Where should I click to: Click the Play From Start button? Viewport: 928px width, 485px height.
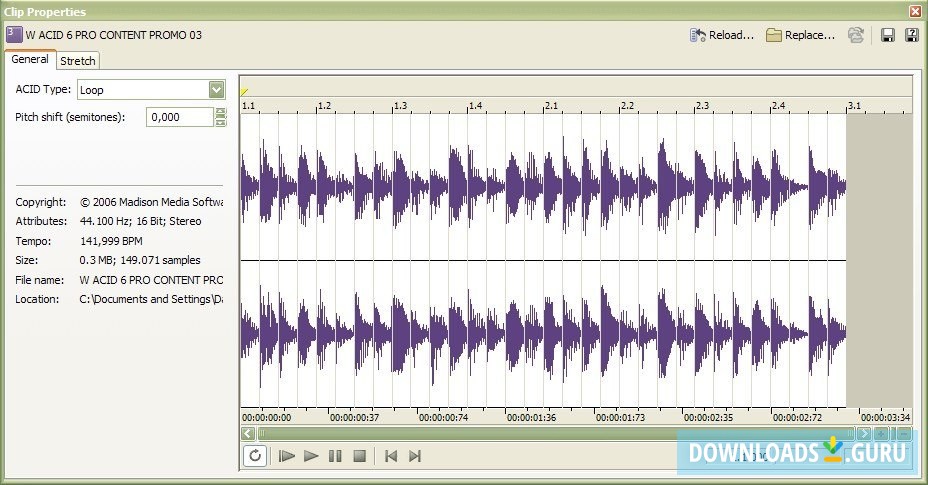[x=287, y=456]
